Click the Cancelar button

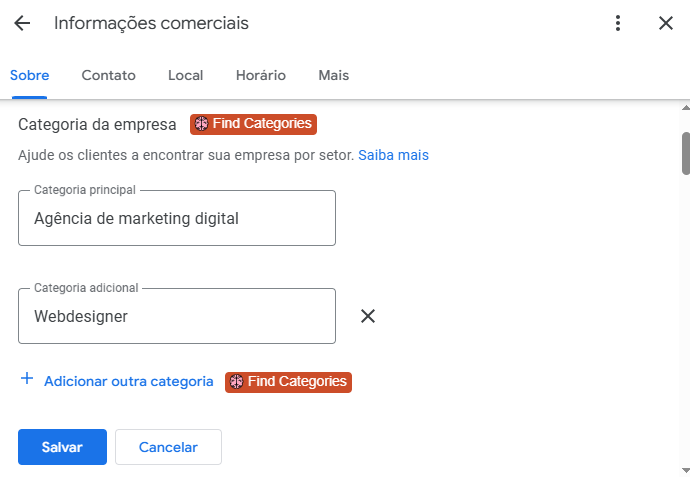(168, 447)
